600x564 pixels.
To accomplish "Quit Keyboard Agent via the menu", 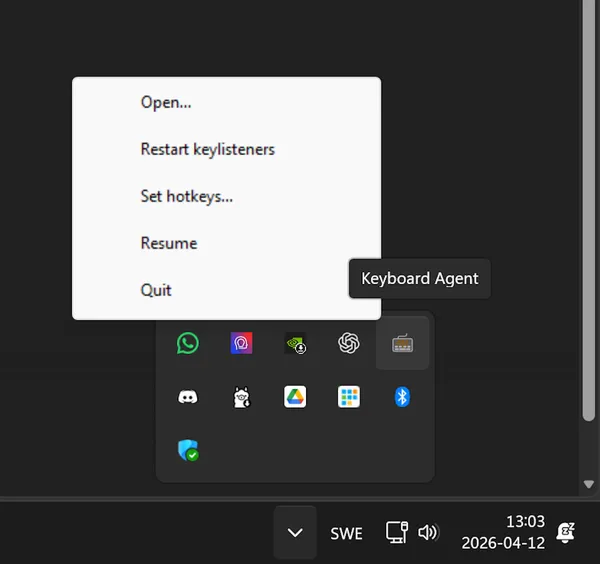I will pos(226,290).
